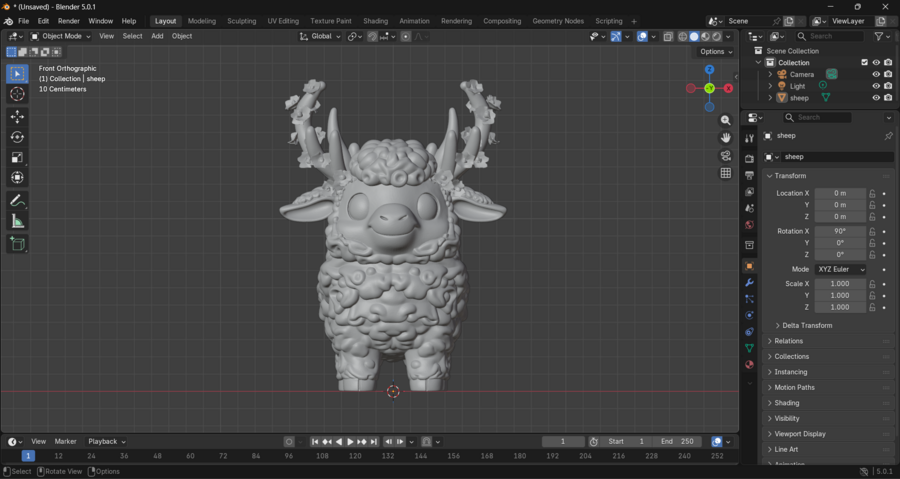Screen dimensions: 900x479
Task: Open the Object Mode dropdown
Action: pyautogui.click(x=61, y=36)
